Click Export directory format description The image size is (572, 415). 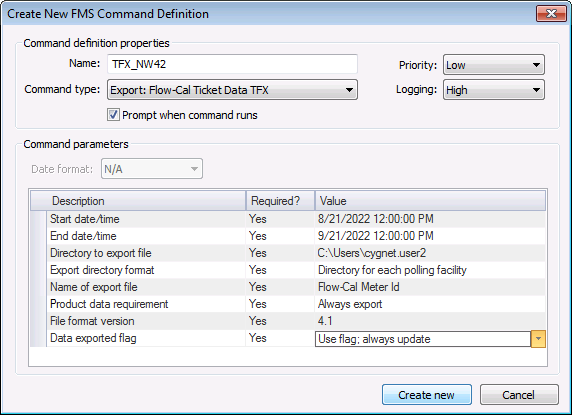(x=102, y=270)
